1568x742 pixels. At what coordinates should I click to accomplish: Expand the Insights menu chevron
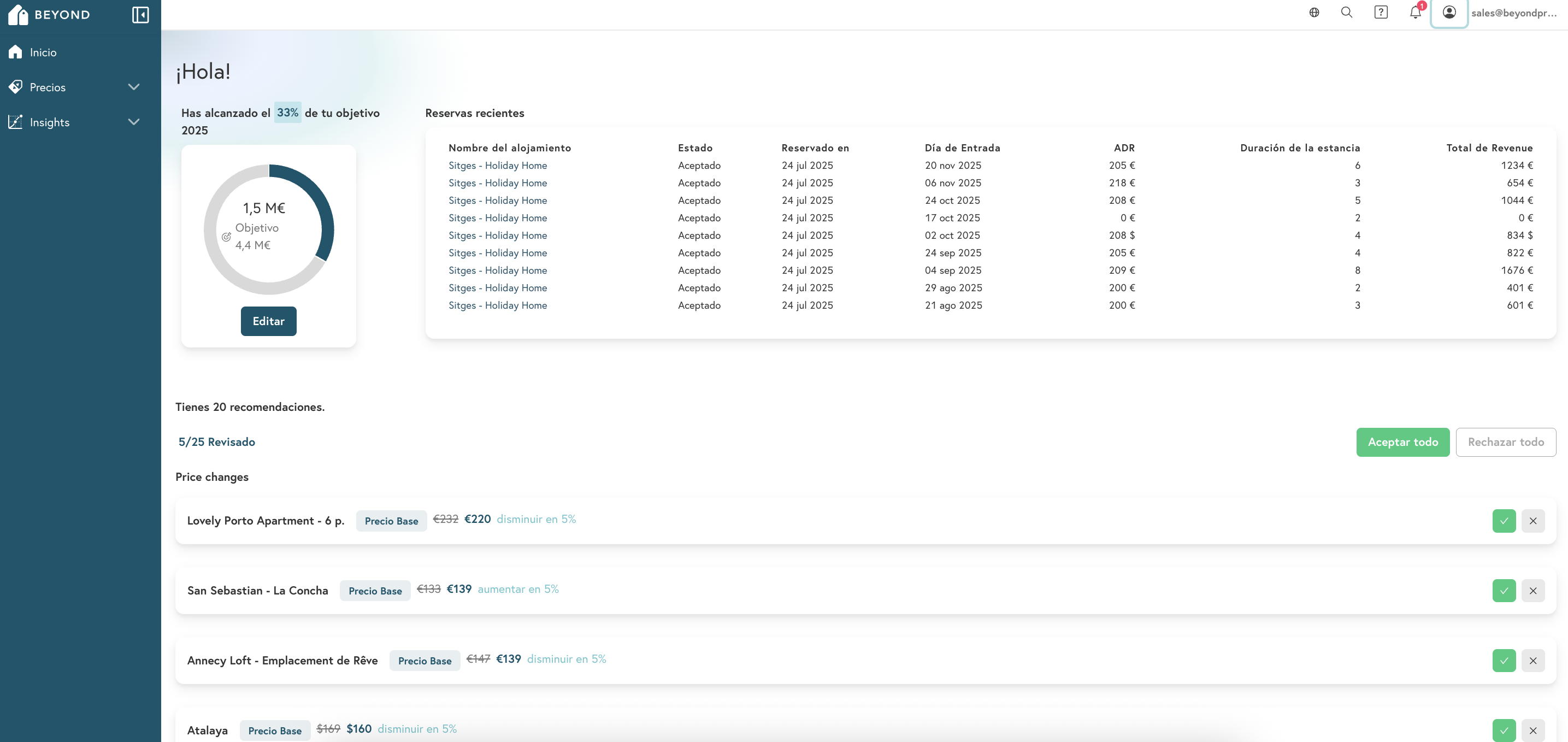click(134, 122)
